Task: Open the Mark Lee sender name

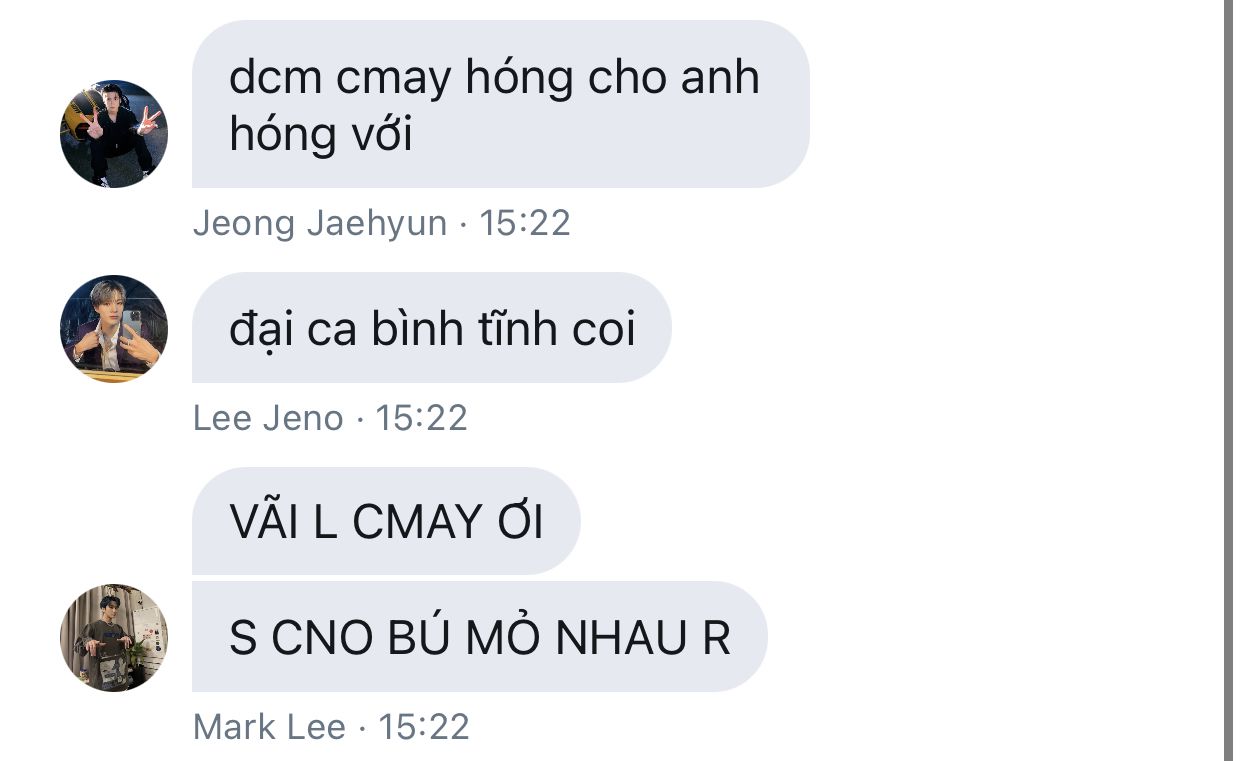Action: pos(269,727)
